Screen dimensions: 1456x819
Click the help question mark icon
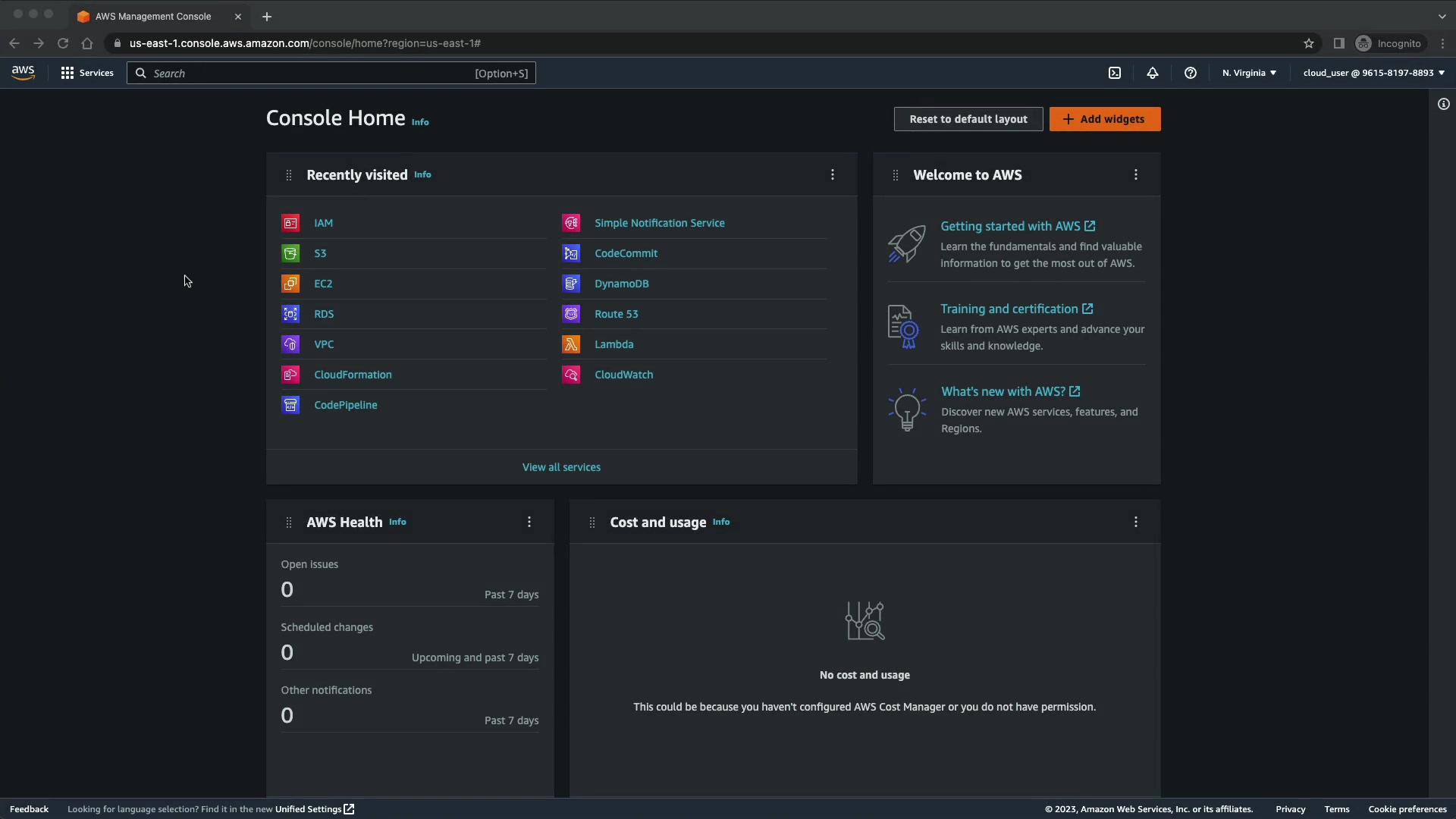(x=1190, y=74)
